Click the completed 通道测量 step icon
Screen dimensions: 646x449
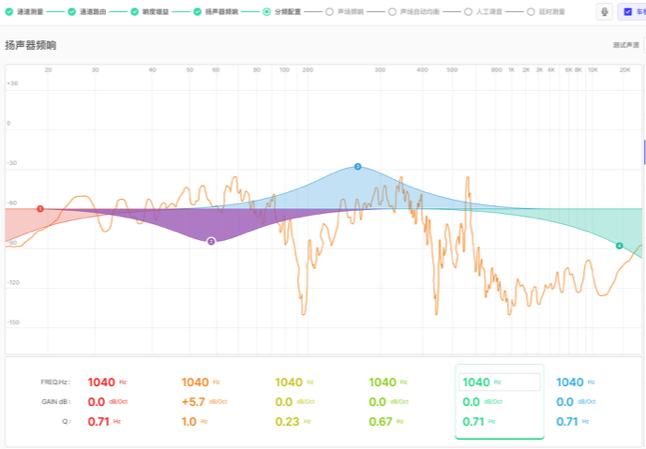pyautogui.click(x=9, y=12)
